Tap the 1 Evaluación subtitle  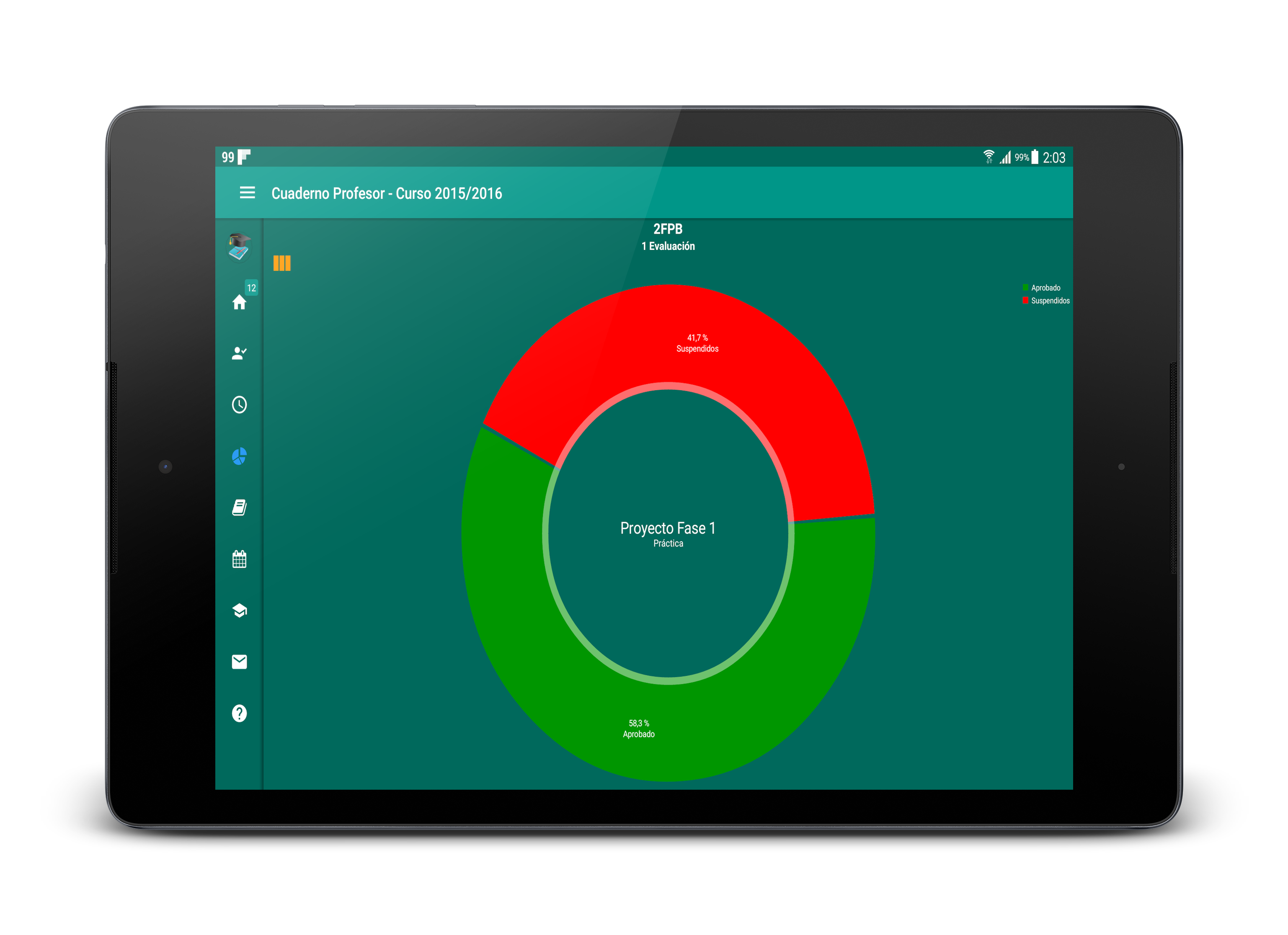click(x=668, y=246)
